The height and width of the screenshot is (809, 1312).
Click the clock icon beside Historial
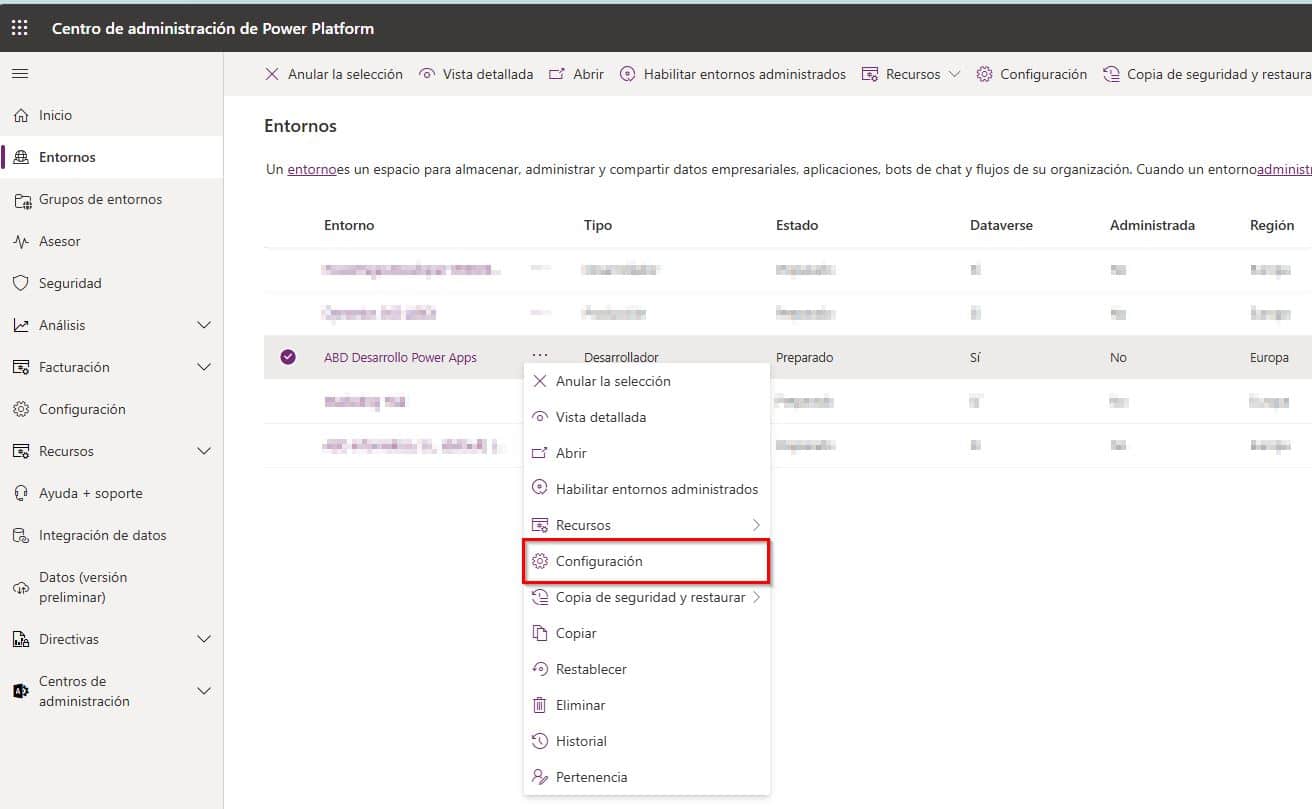(x=540, y=741)
